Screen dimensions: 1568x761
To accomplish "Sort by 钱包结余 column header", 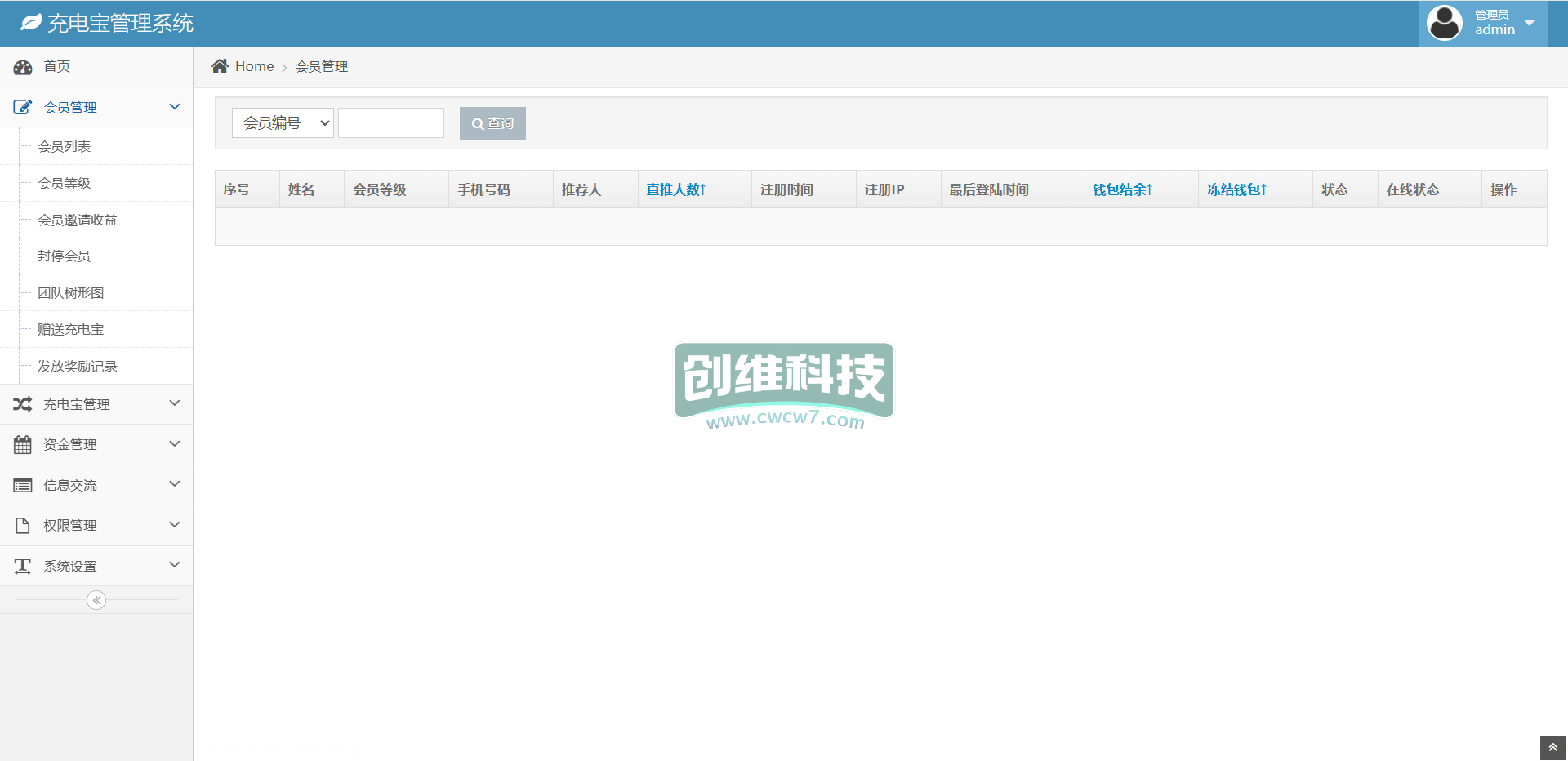I will point(1122,189).
